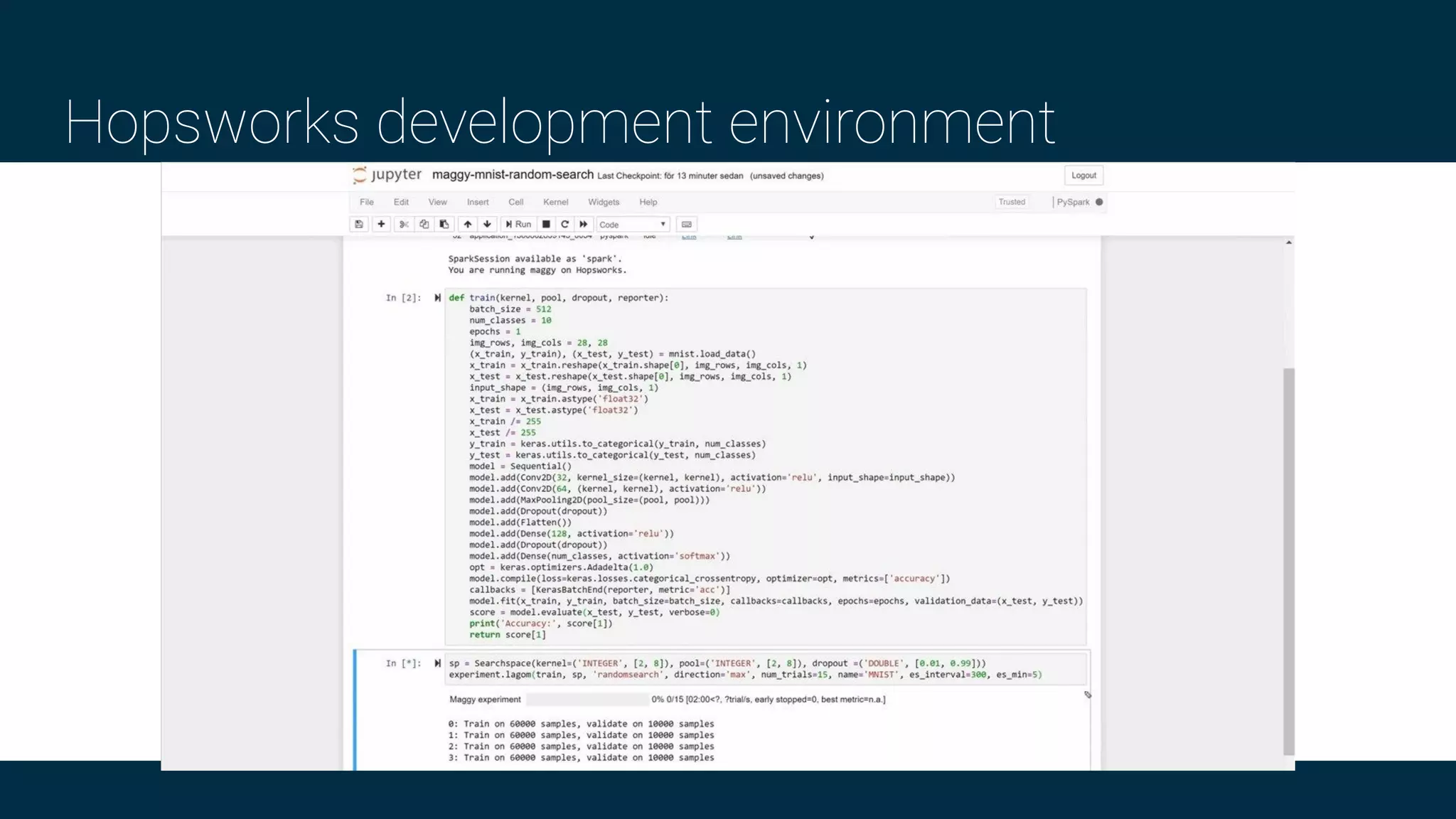Cut selected cells with the scissors icon
This screenshot has height=819, width=1456.
403,224
